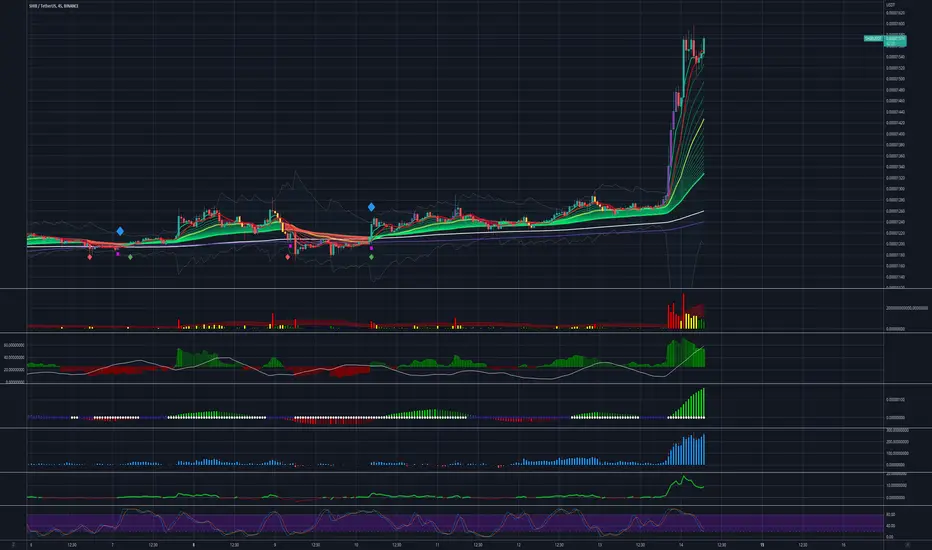Click the day 12 label on time axis
This screenshot has width=932, height=550.
(x=518, y=545)
